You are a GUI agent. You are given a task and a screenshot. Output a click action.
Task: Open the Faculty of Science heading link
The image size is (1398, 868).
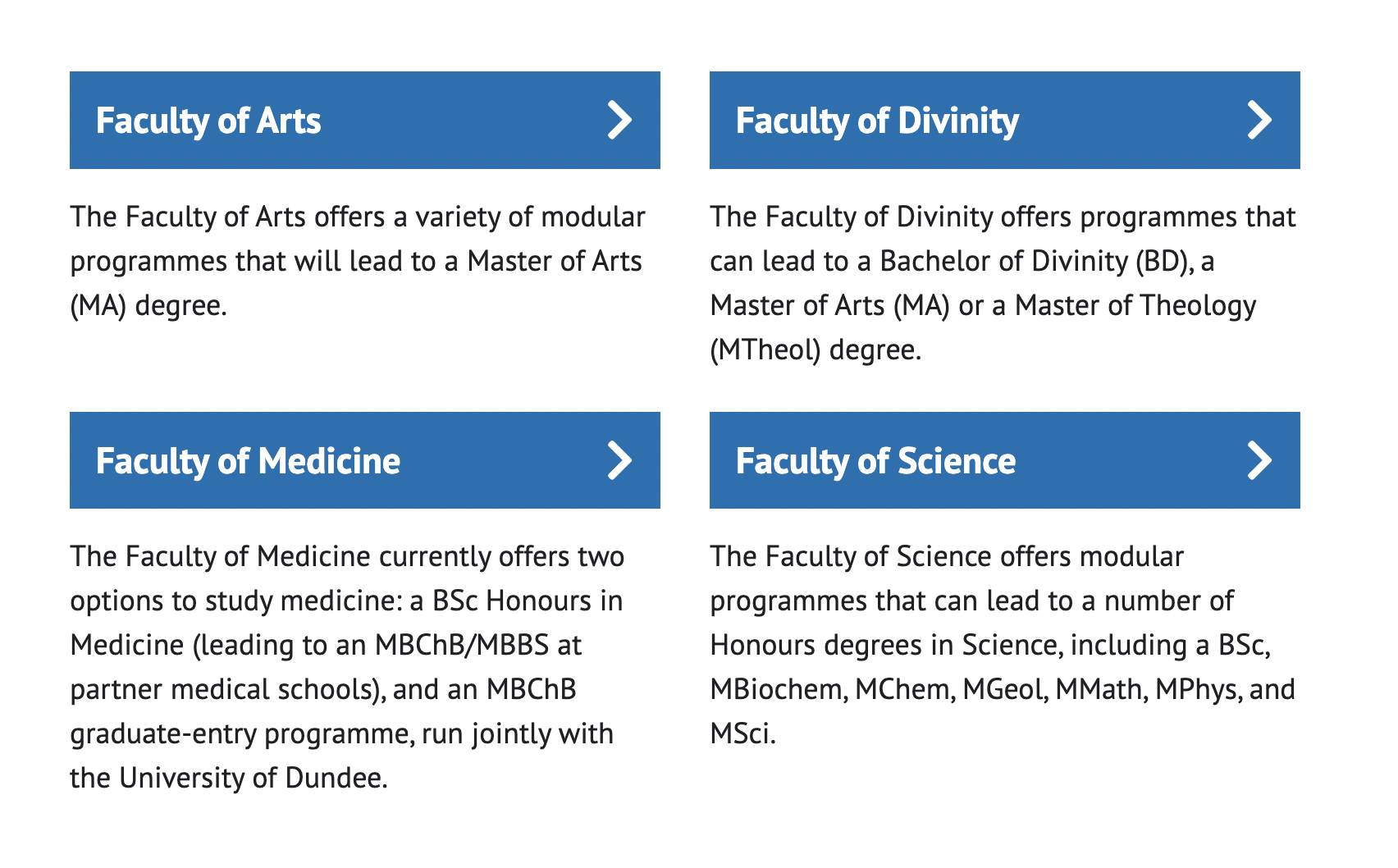point(1005,460)
